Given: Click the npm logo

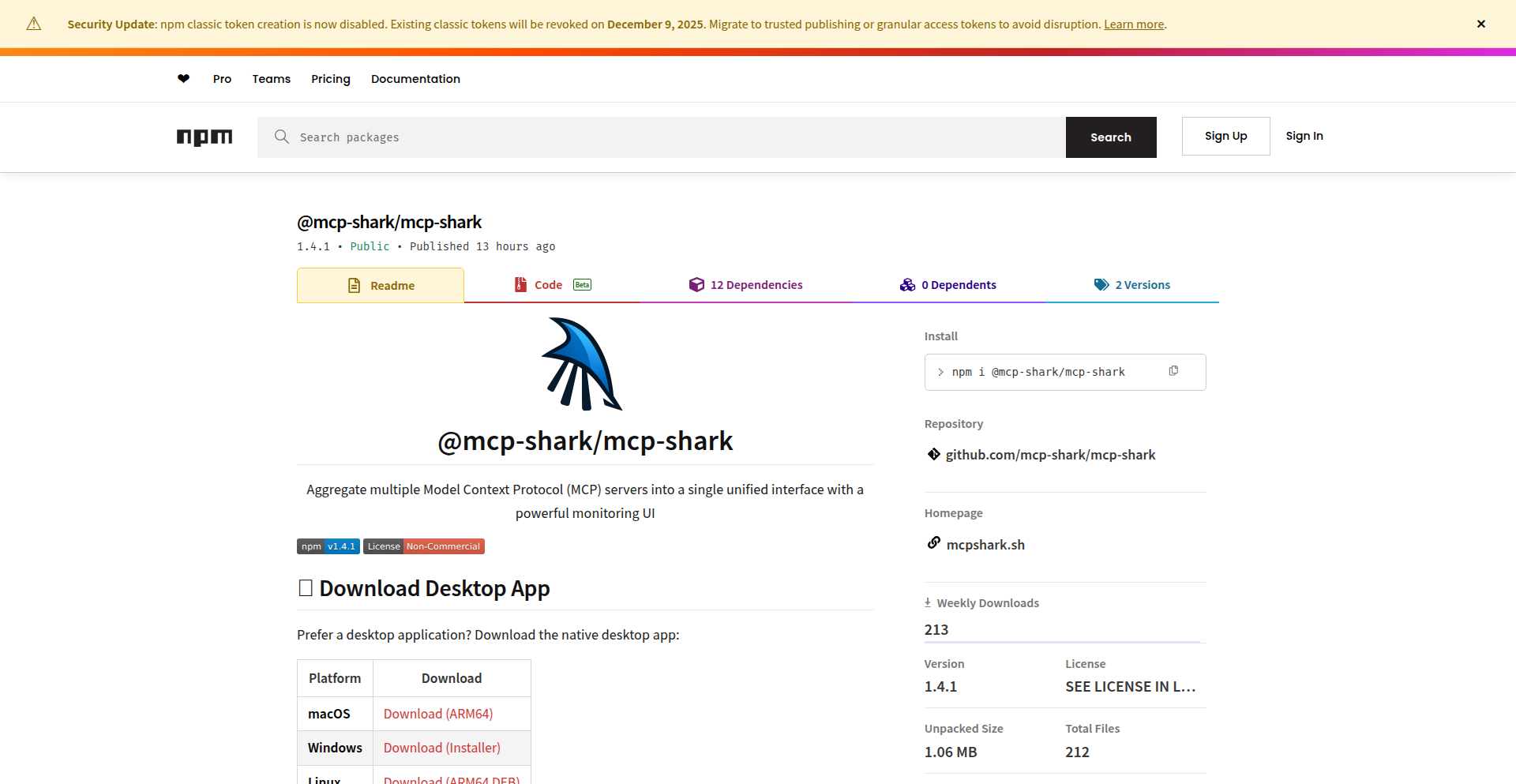Looking at the screenshot, I should [x=205, y=137].
